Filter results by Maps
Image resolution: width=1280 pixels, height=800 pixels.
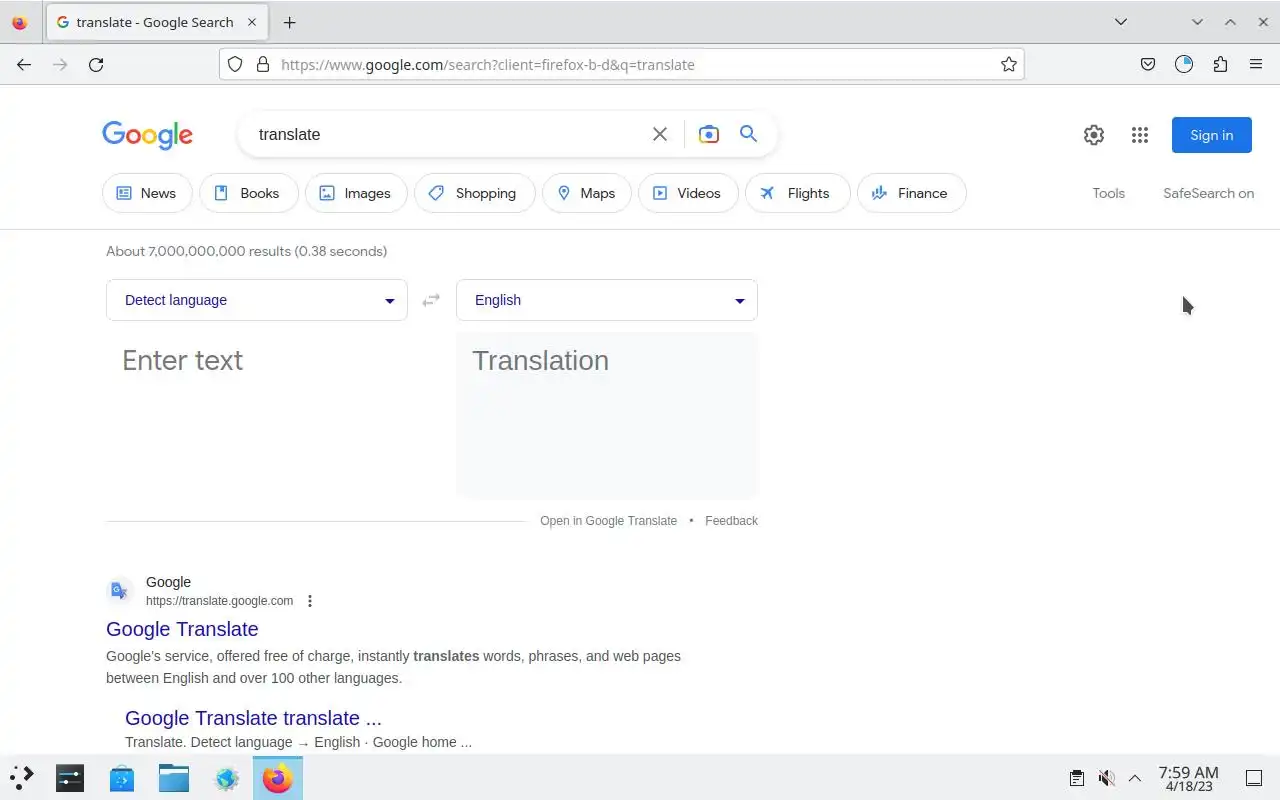point(587,193)
